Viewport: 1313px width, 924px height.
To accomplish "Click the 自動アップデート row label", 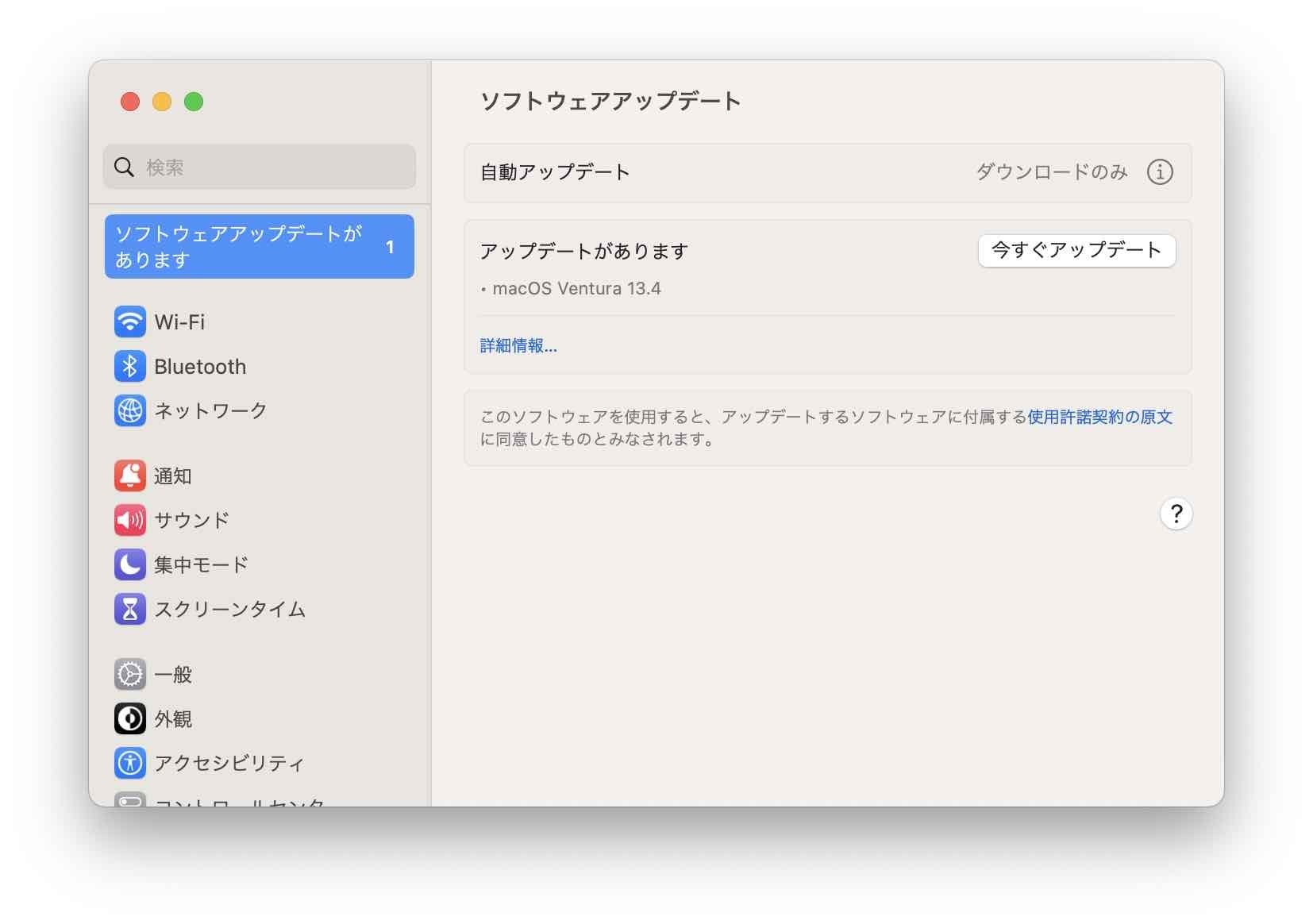I will pyautogui.click(x=555, y=172).
